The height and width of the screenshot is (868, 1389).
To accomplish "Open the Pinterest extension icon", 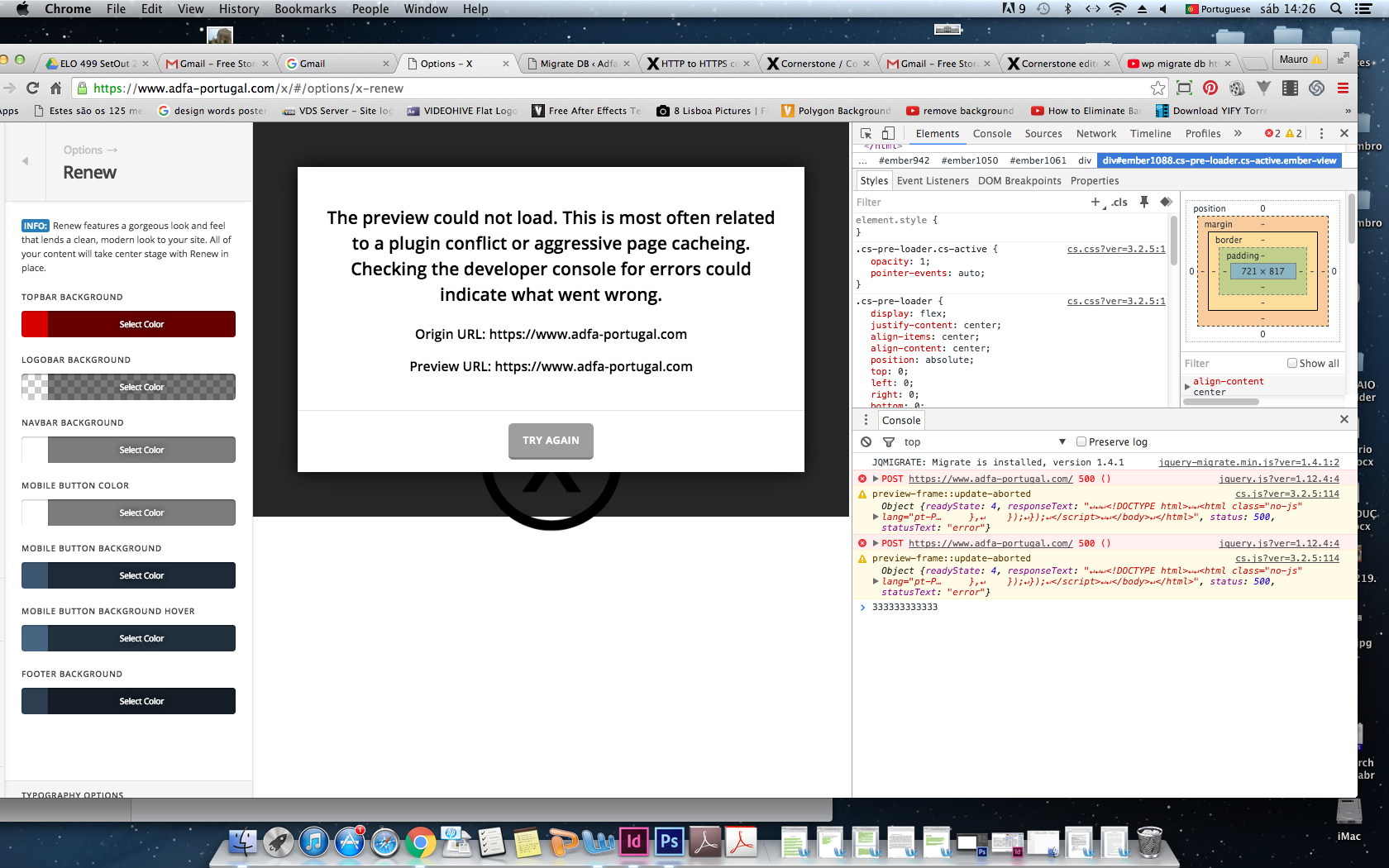I will pos(1210,88).
